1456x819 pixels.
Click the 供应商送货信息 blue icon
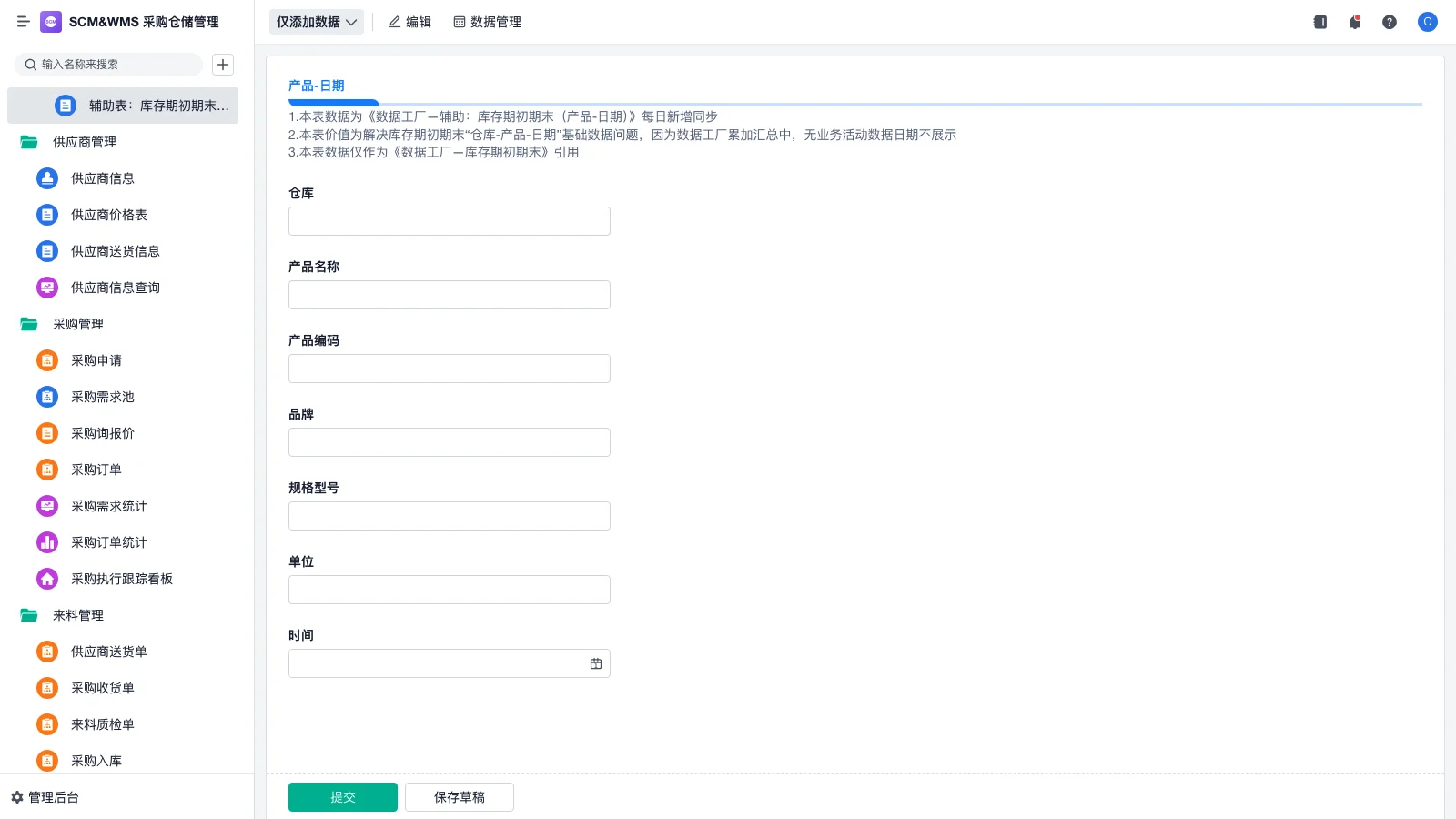click(47, 251)
